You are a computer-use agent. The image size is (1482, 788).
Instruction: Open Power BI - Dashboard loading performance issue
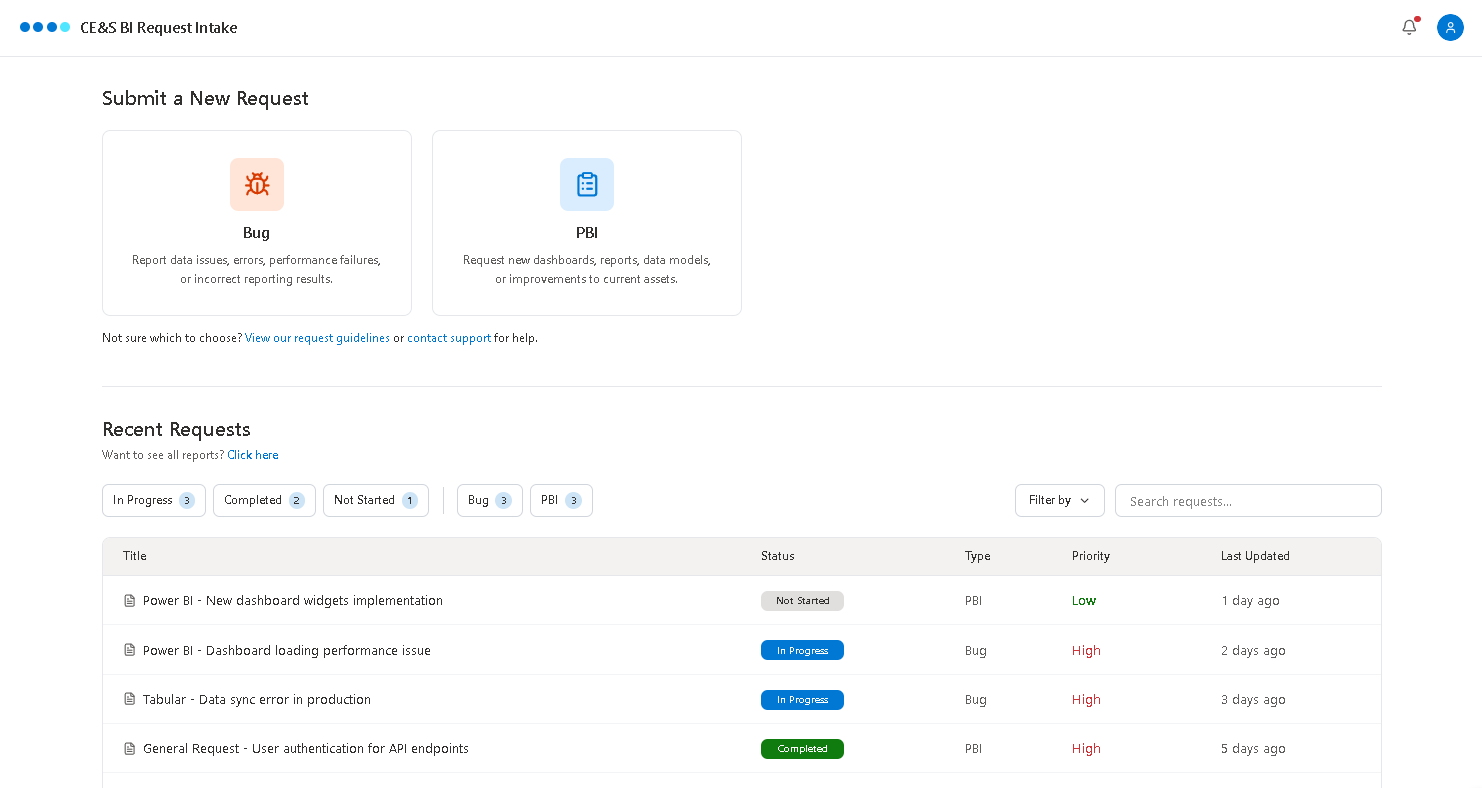tap(287, 650)
